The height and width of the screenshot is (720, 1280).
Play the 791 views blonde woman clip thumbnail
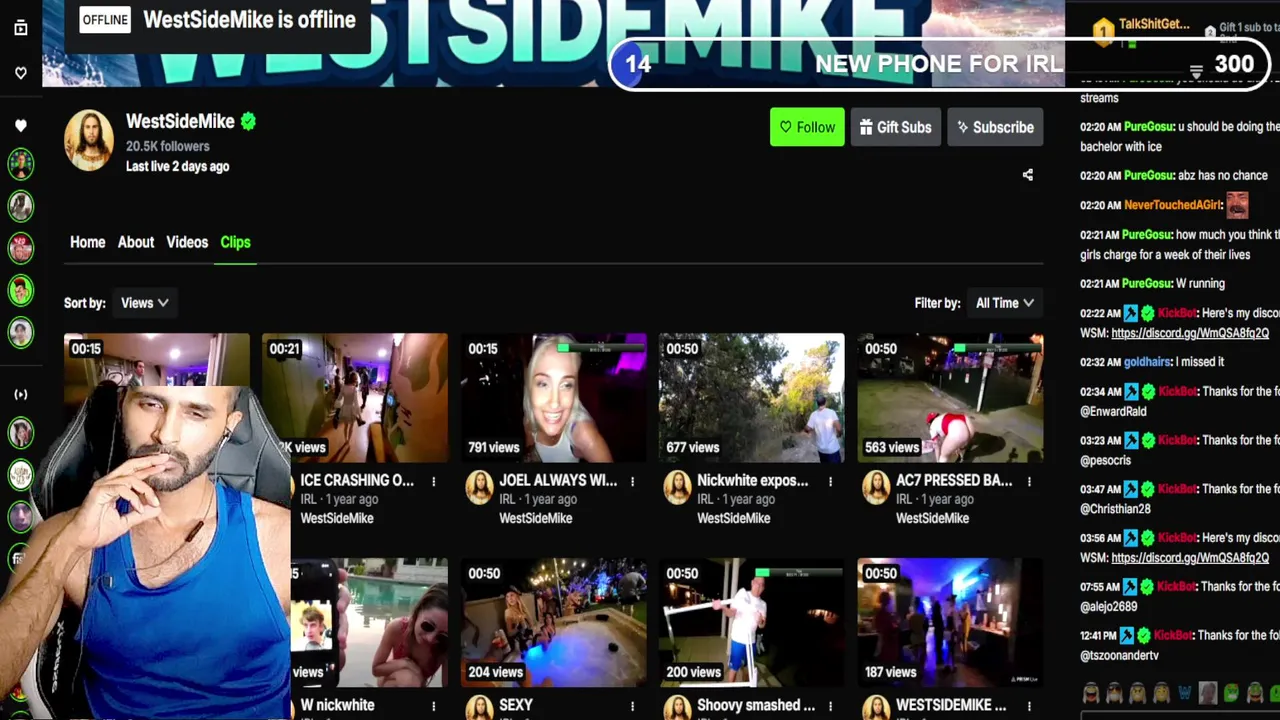click(553, 398)
